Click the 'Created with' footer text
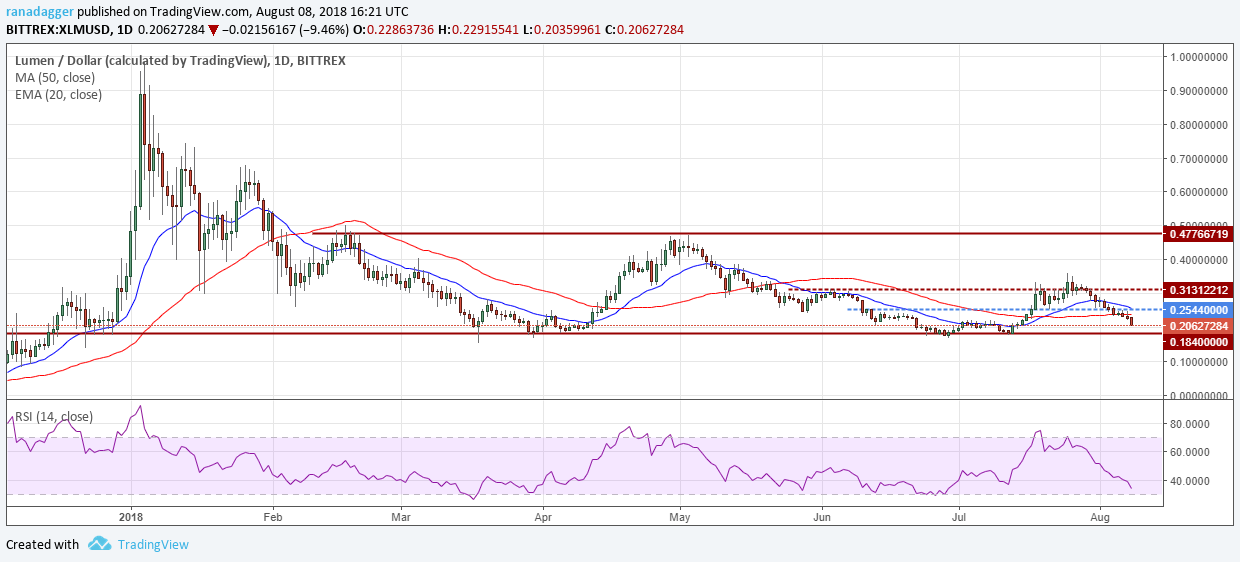Image resolution: width=1240 pixels, height=562 pixels. tap(42, 544)
